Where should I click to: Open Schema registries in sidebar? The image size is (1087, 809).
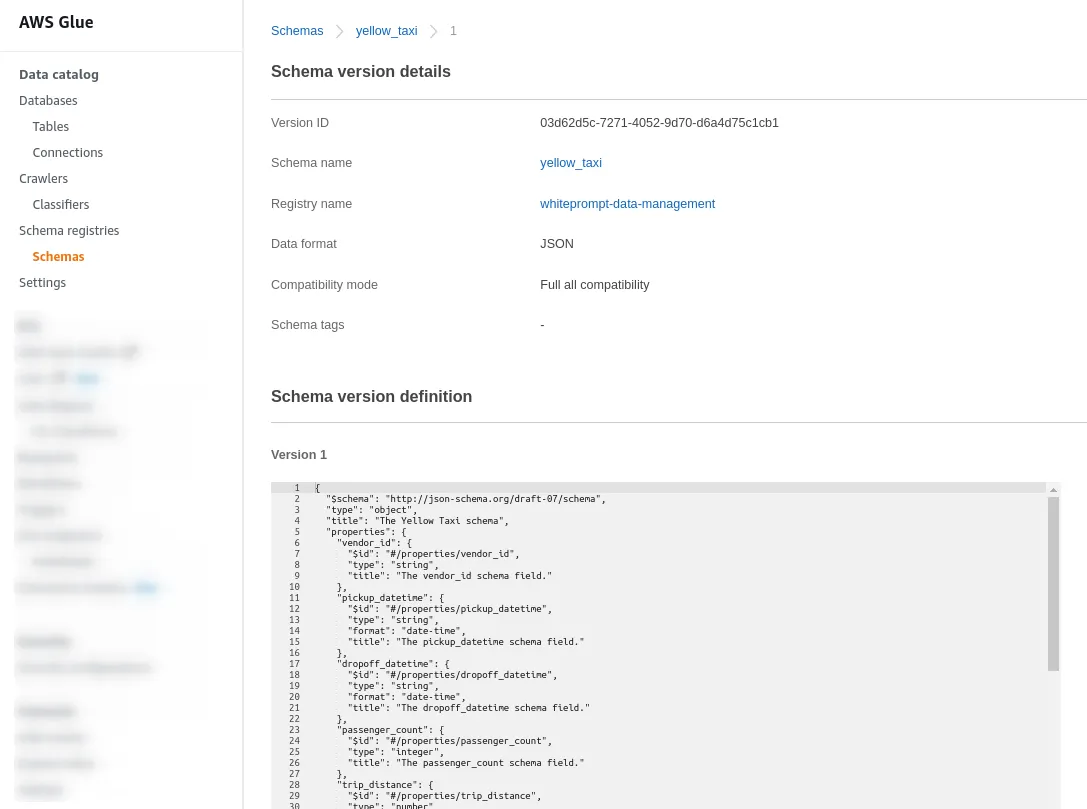[x=69, y=230]
